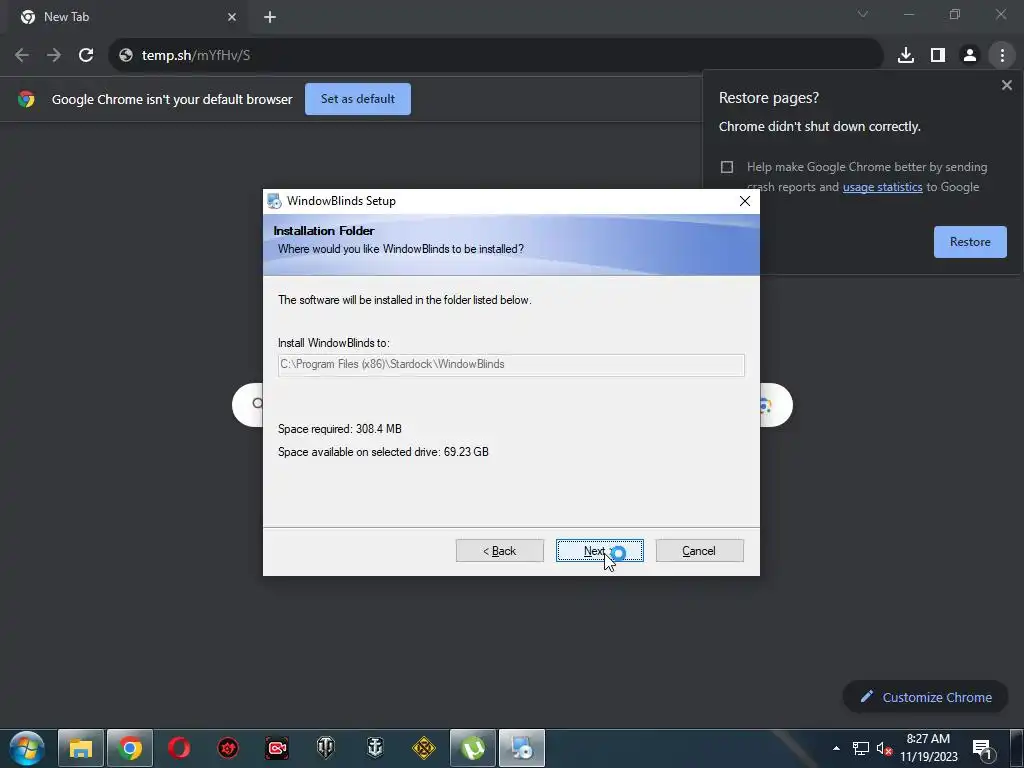This screenshot has width=1024, height=768.
Task: Focus the temp.sh address bar
Action: click(496, 56)
